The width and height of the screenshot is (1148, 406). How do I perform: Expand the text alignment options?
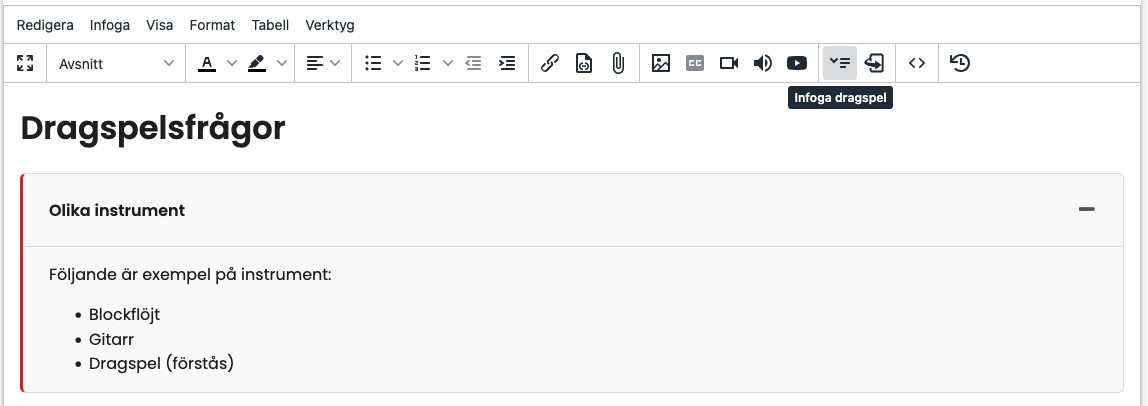pos(323,63)
